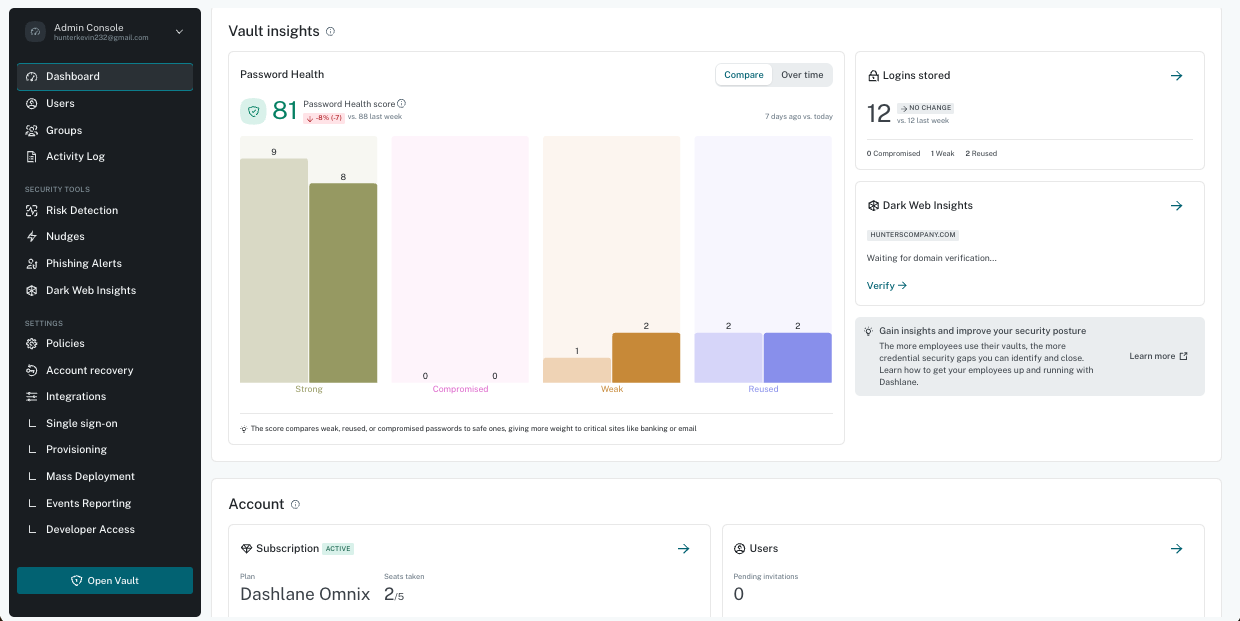Screen dimensions: 1240x621
Task: Open the Nudges page
Action: click(105, 236)
